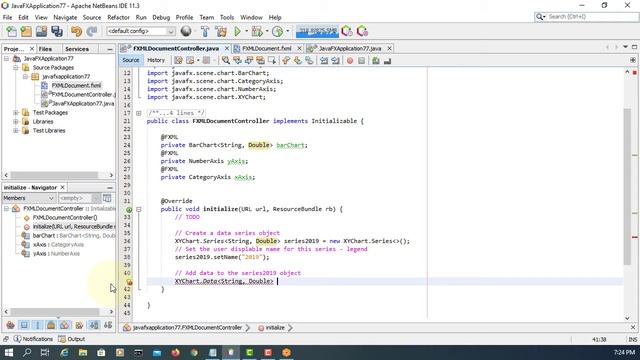Click the Build Project hammer icon
This screenshot has width=640, height=360.
(205, 31)
